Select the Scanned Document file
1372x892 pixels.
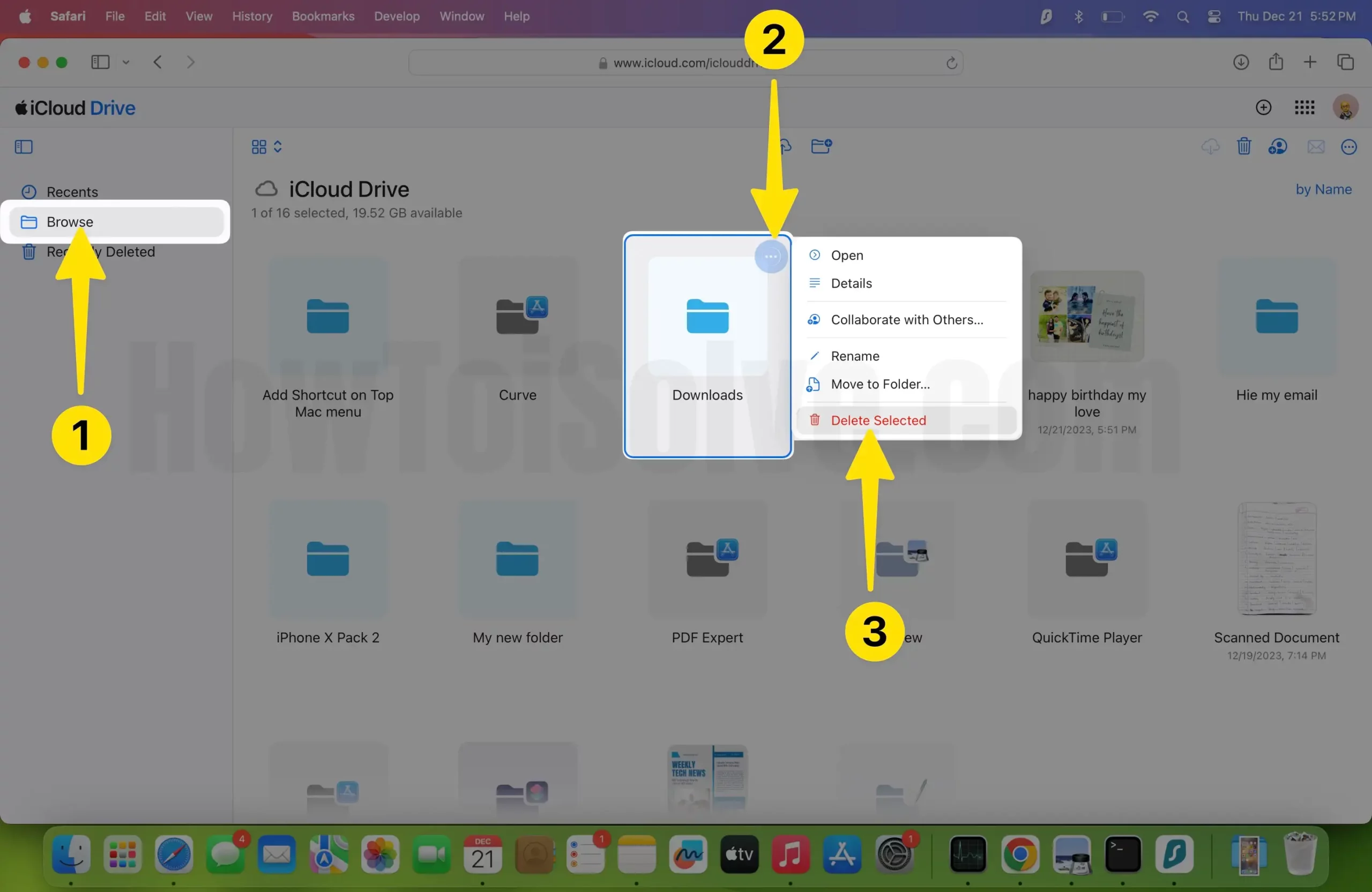tap(1276, 559)
